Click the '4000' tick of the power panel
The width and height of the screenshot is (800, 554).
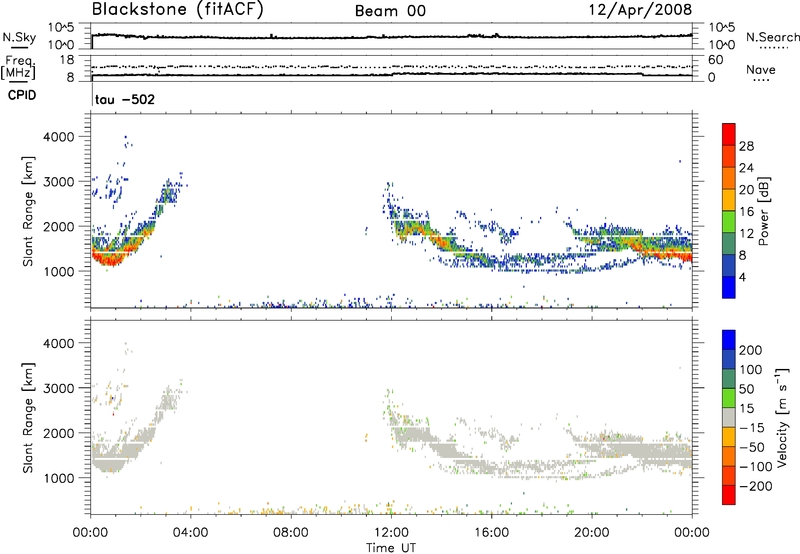pos(58,137)
